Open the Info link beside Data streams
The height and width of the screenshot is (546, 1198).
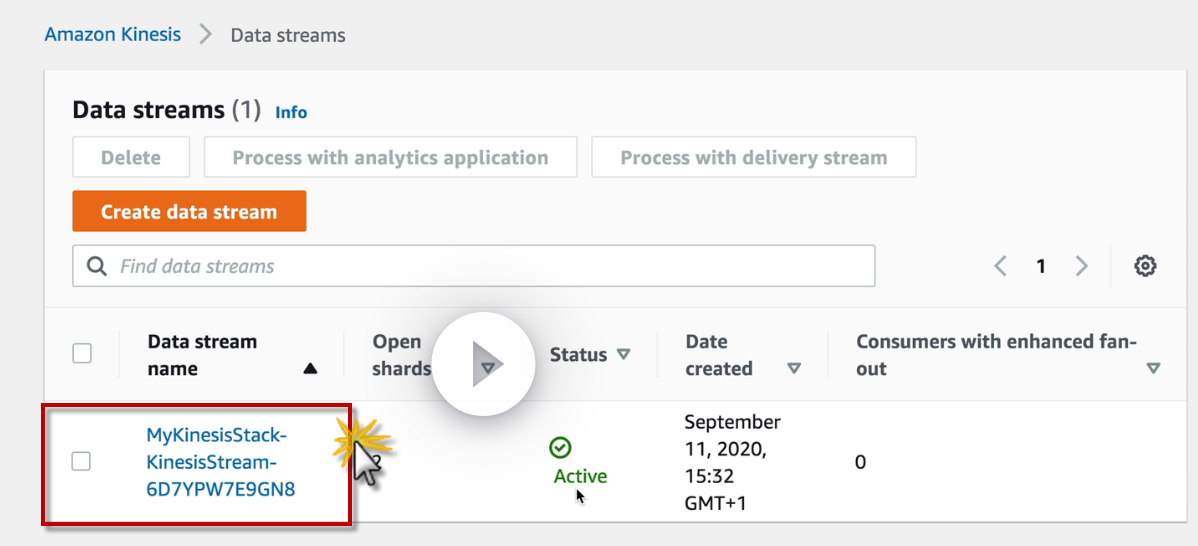tap(291, 112)
